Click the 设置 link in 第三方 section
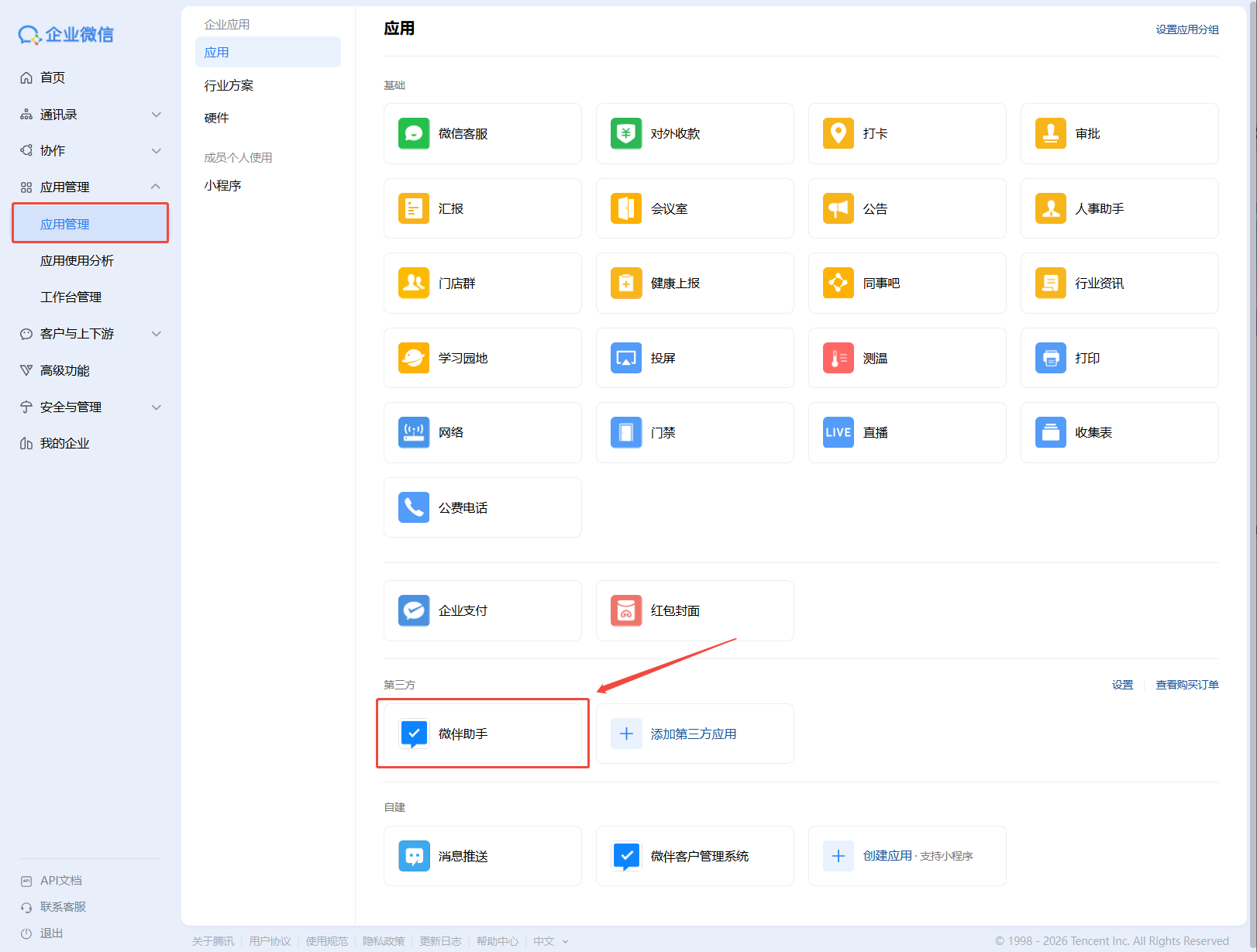The width and height of the screenshot is (1257, 952). (x=1122, y=685)
